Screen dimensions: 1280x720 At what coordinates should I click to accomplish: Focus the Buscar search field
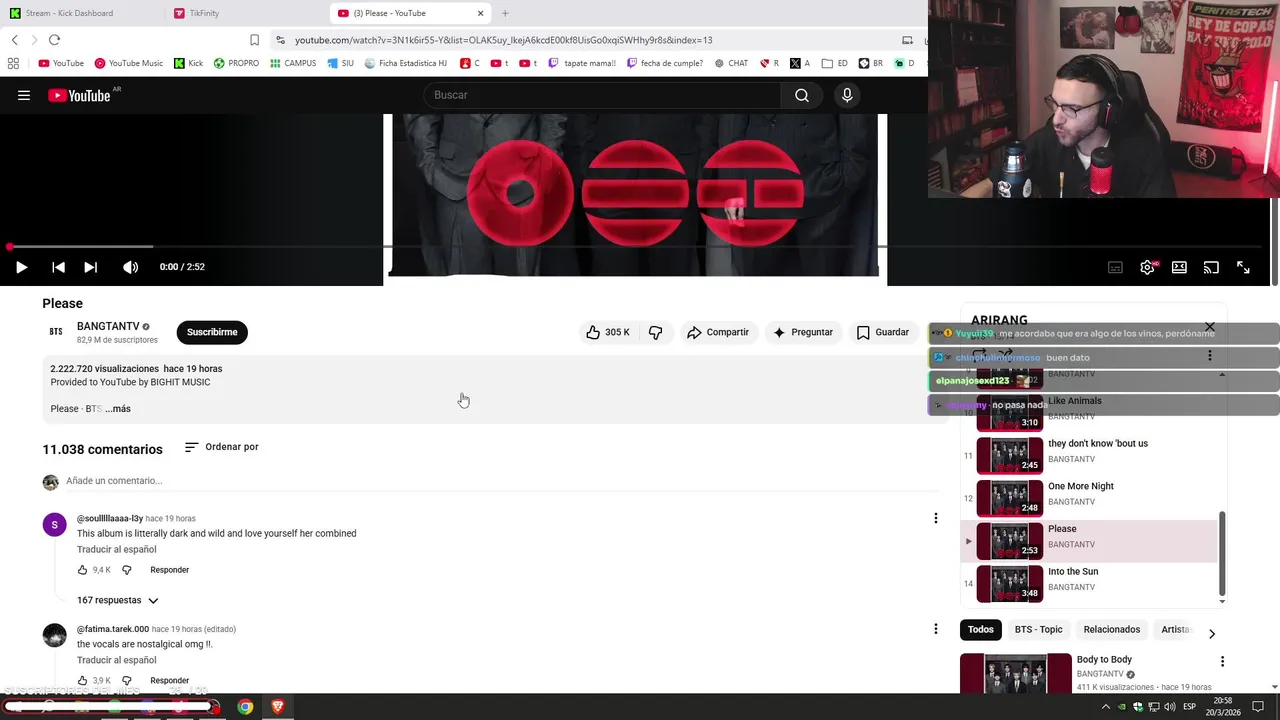coord(603,95)
